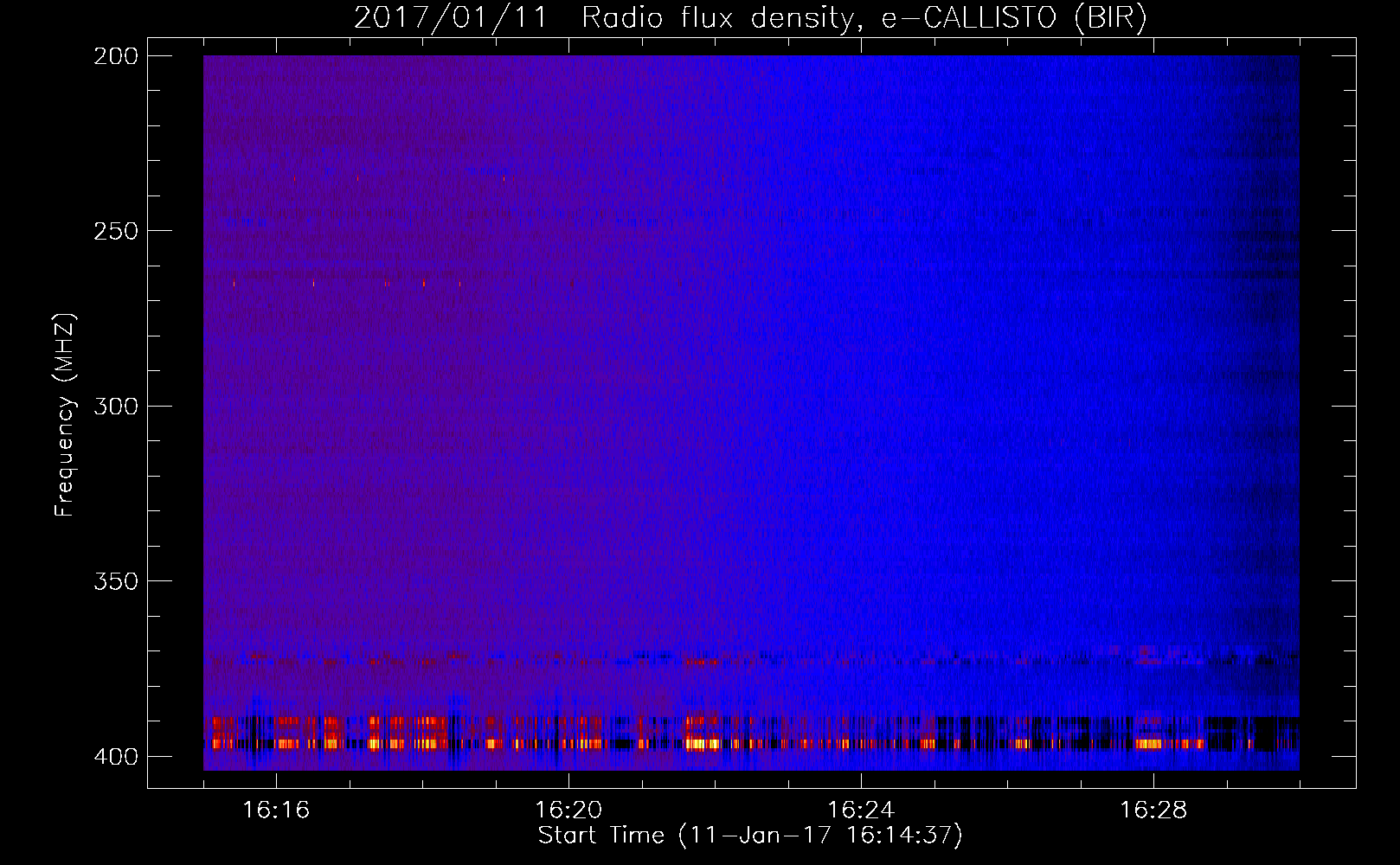Click the 'Start Time (11-Jan-17 16:14:37)' label
This screenshot has width=1400, height=865.
pos(750,836)
